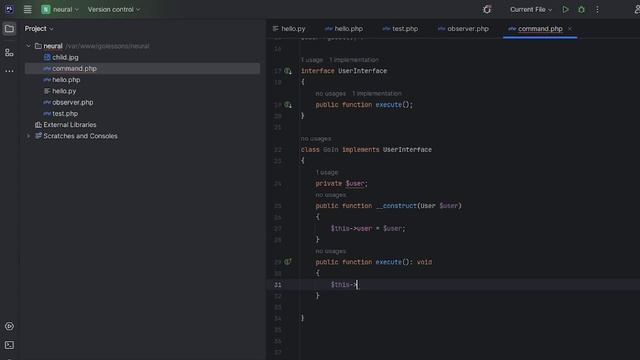This screenshot has height=360, width=640.
Task: Click the implemented gutter icon beside interface UserInterface
Action: coord(288,71)
